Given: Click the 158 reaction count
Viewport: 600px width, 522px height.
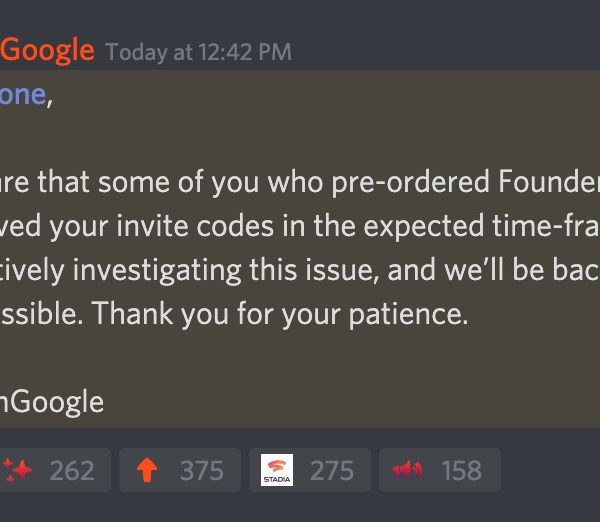Looking at the screenshot, I should tap(460, 470).
